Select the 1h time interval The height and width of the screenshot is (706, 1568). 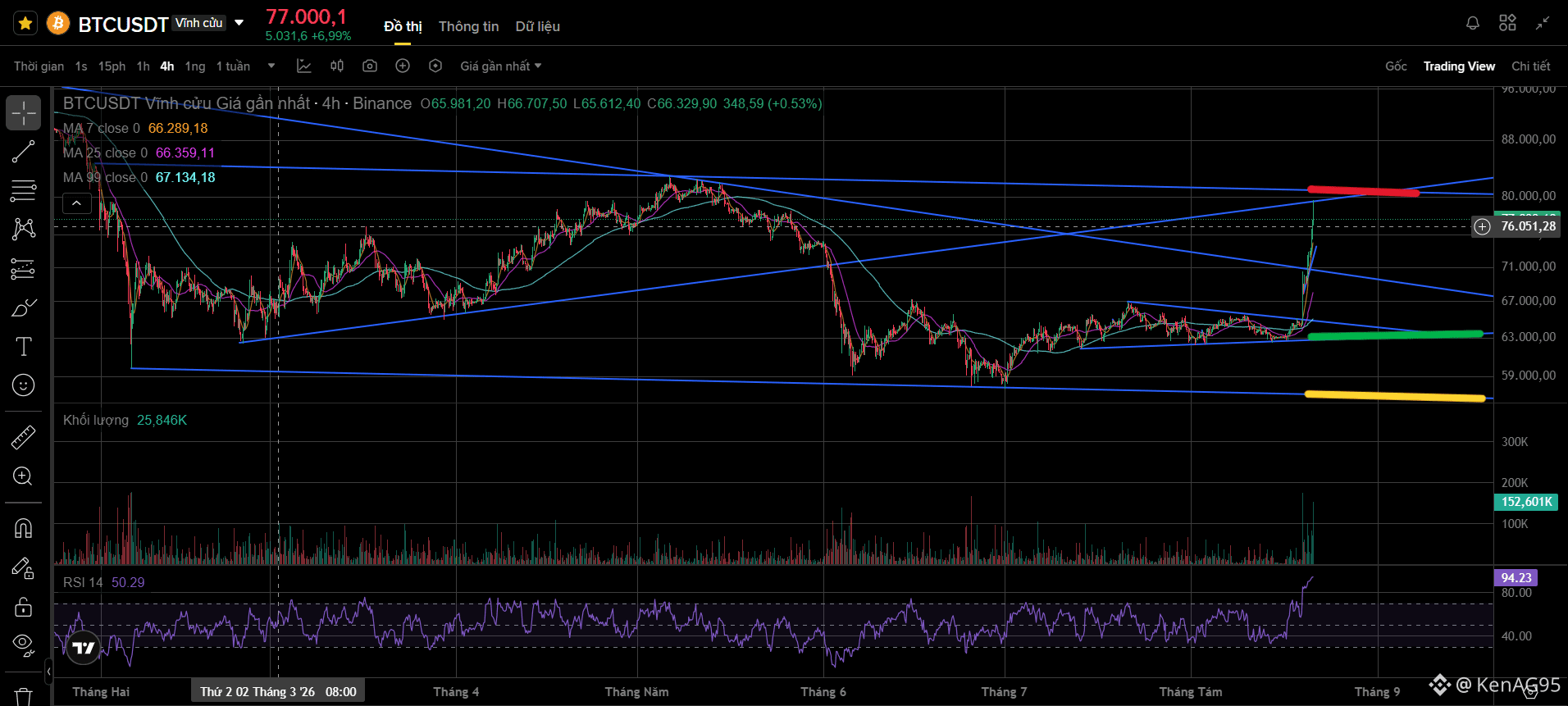[x=144, y=66]
